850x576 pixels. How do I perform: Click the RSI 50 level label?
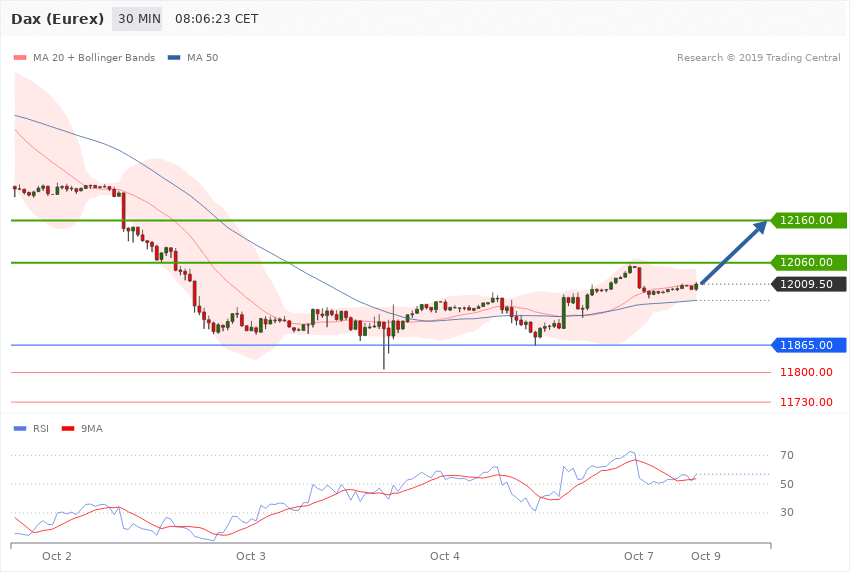[787, 484]
